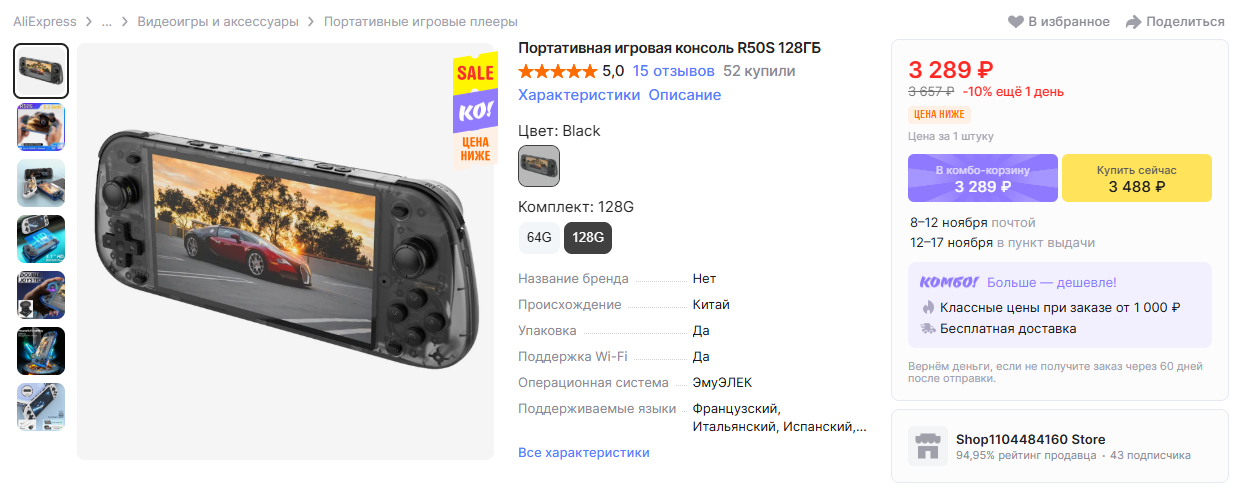1260x496 pixels.
Task: Click the flame icon beside Классные цены
Action: point(928,307)
